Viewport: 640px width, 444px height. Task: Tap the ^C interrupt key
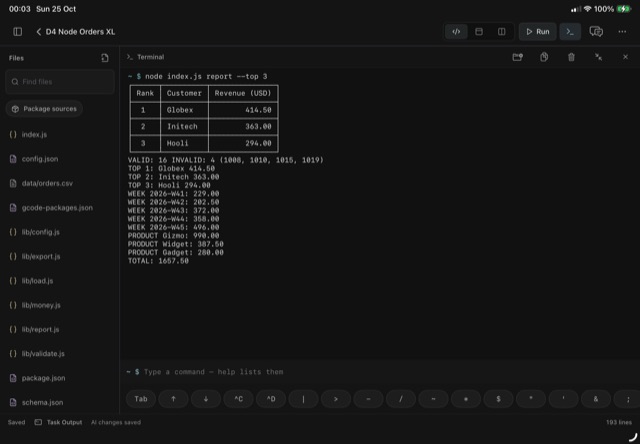(238, 399)
